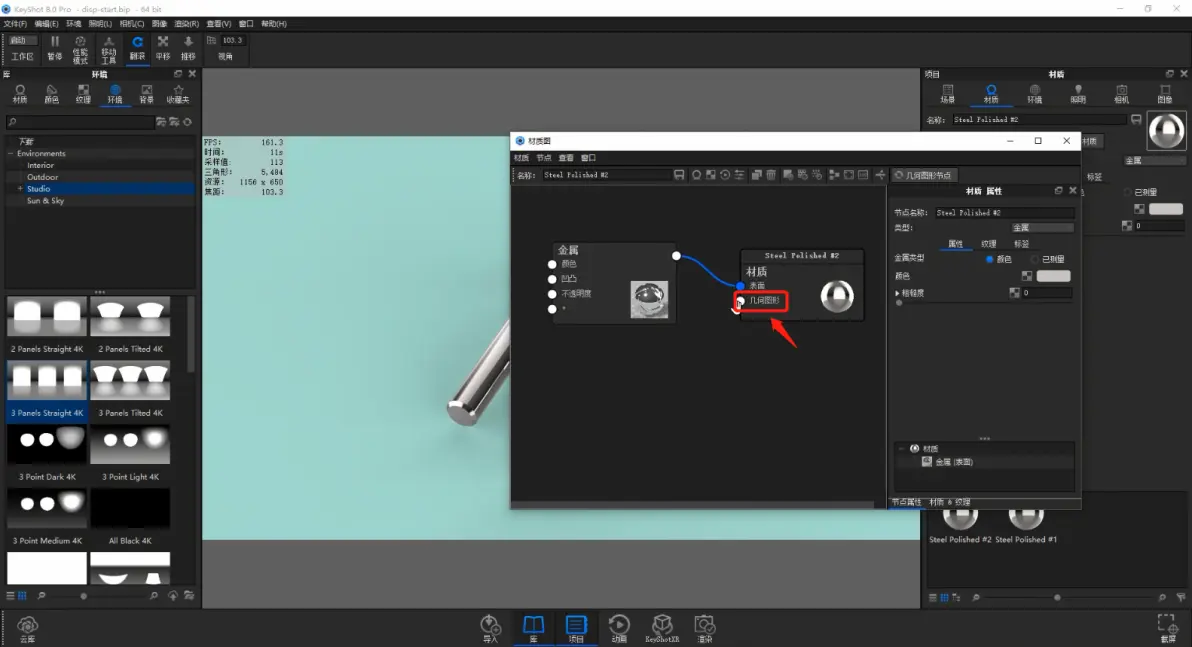Open the Animation panel from bottom bar
Viewport: 1192px width, 647px height.
click(x=619, y=627)
